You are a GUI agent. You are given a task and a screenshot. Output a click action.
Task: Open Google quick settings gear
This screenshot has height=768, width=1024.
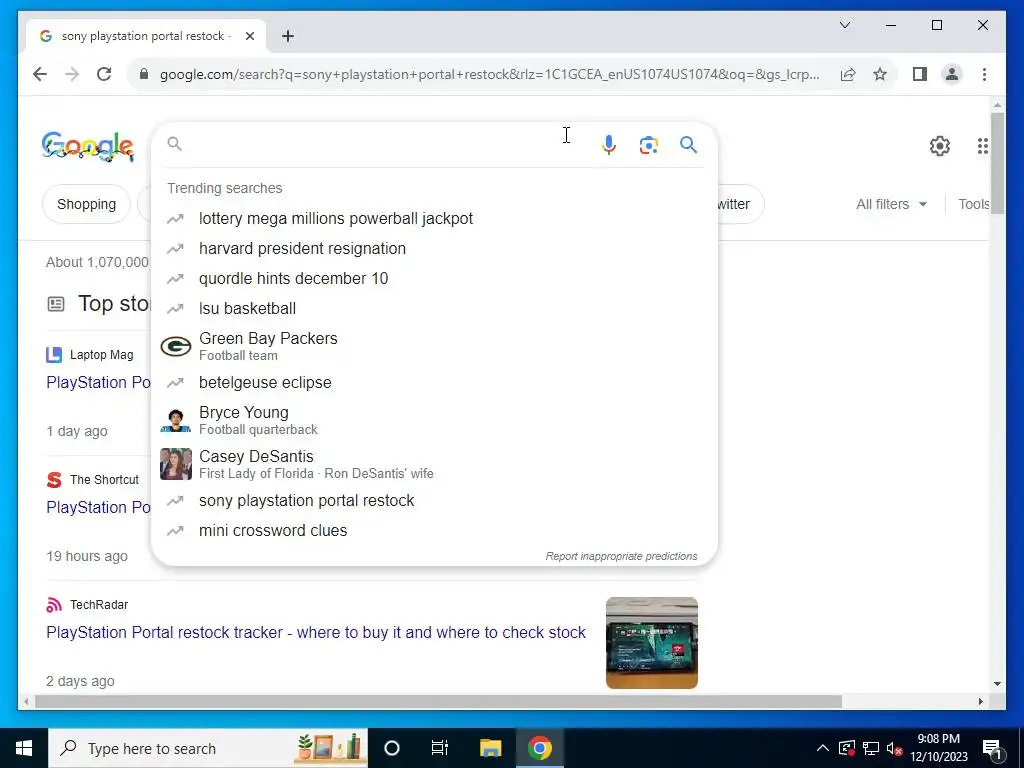940,146
